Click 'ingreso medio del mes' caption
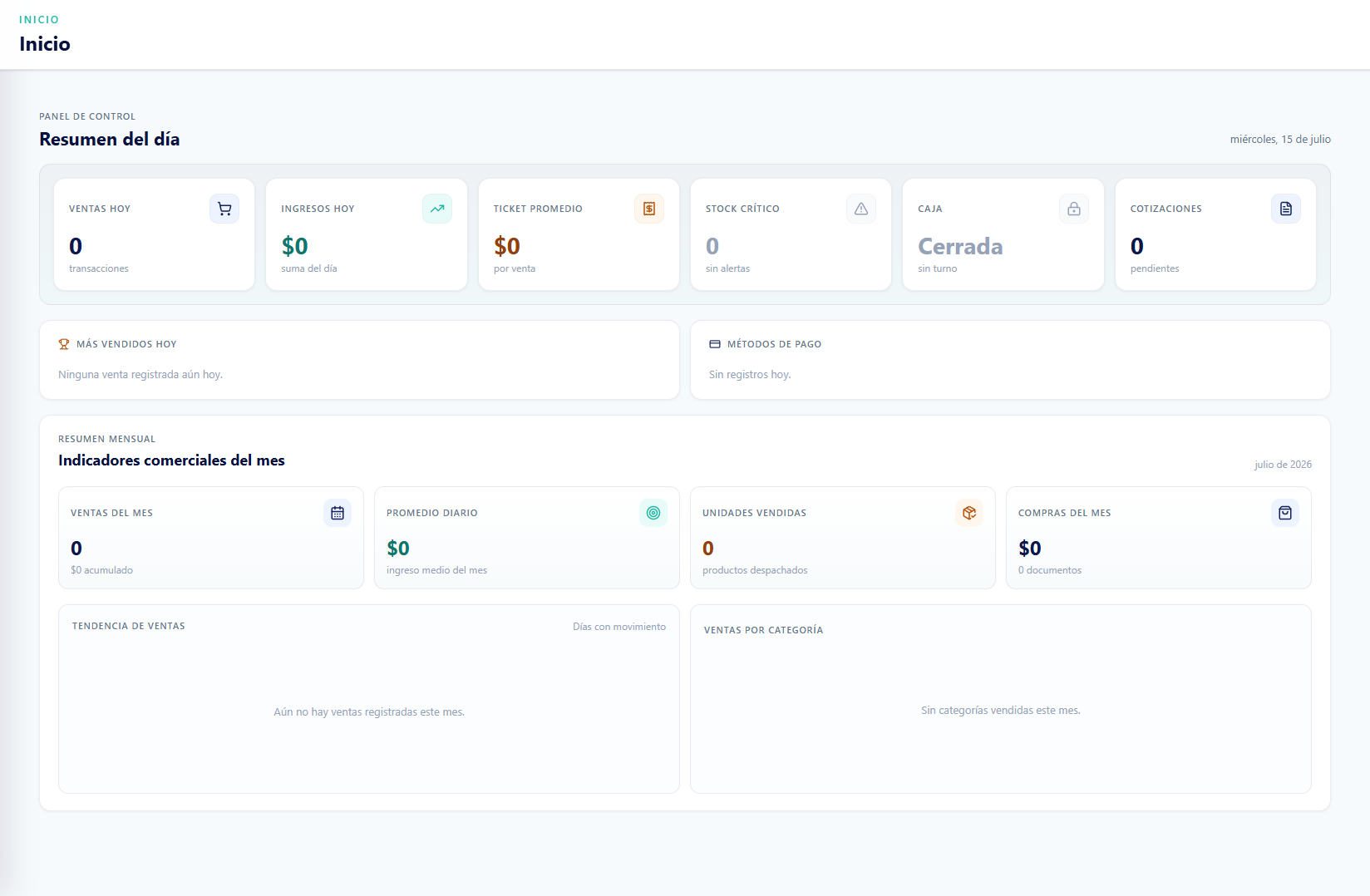This screenshot has width=1370, height=896. 436,570
